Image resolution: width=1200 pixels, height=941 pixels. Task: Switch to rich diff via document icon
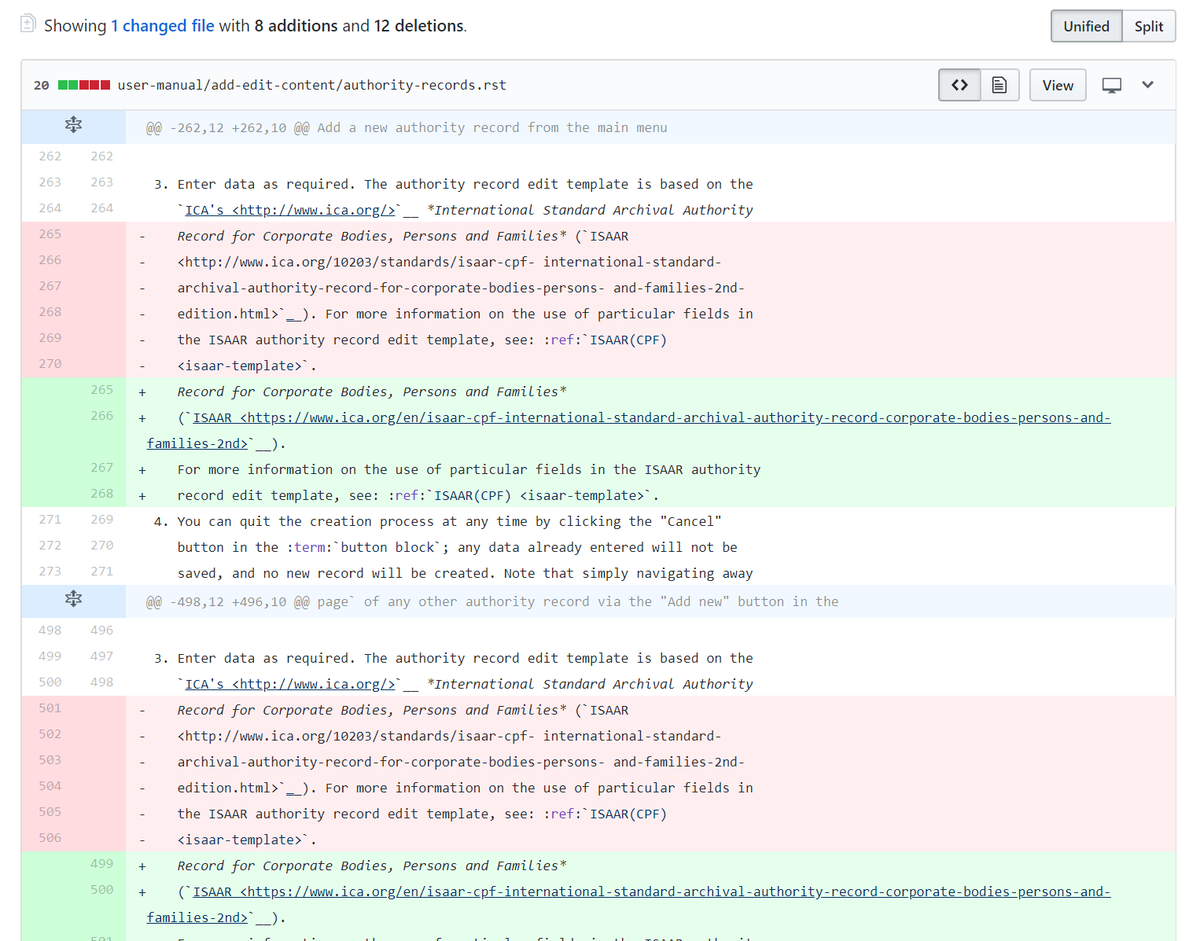(999, 85)
